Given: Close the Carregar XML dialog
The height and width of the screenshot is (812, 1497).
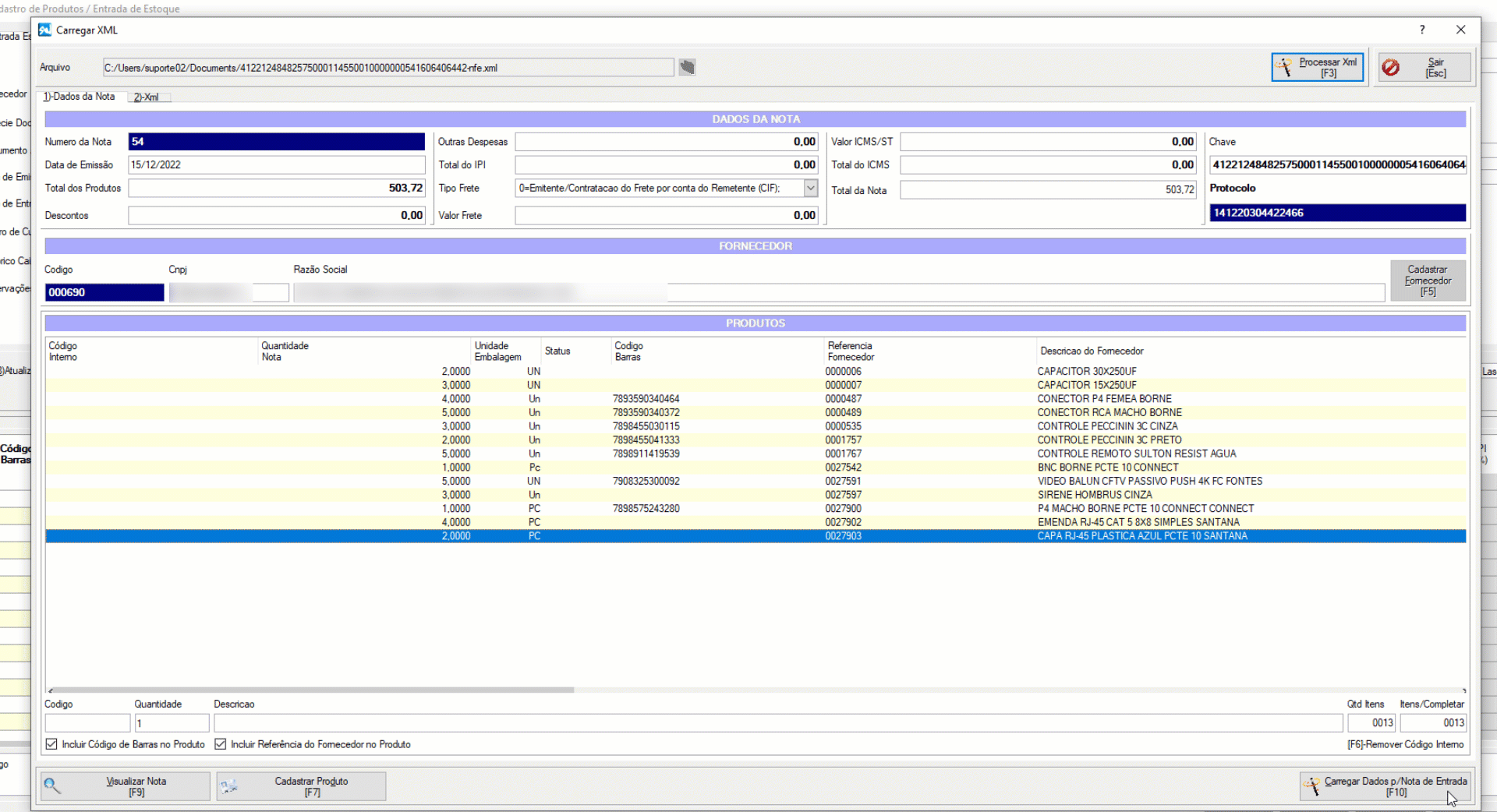Looking at the screenshot, I should 1460,30.
